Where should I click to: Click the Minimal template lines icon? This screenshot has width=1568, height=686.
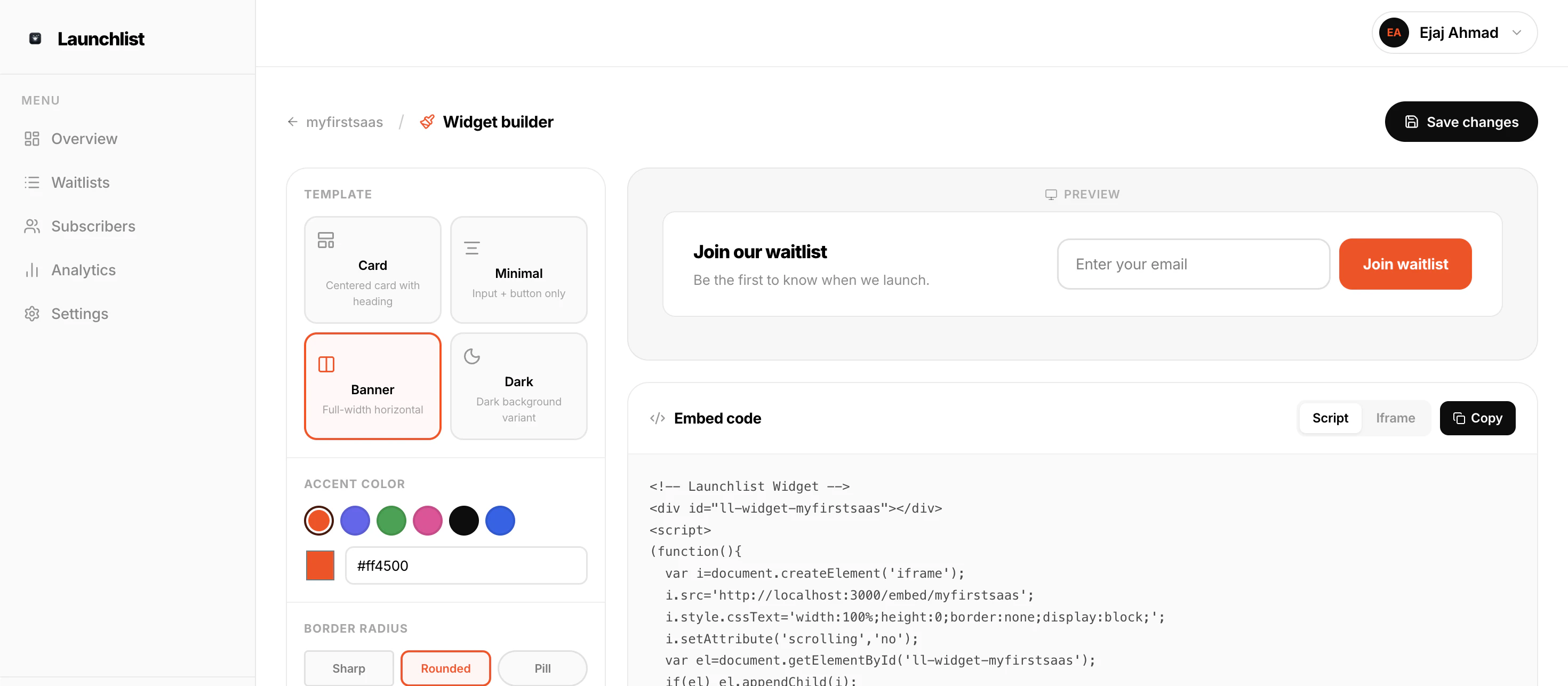click(472, 248)
